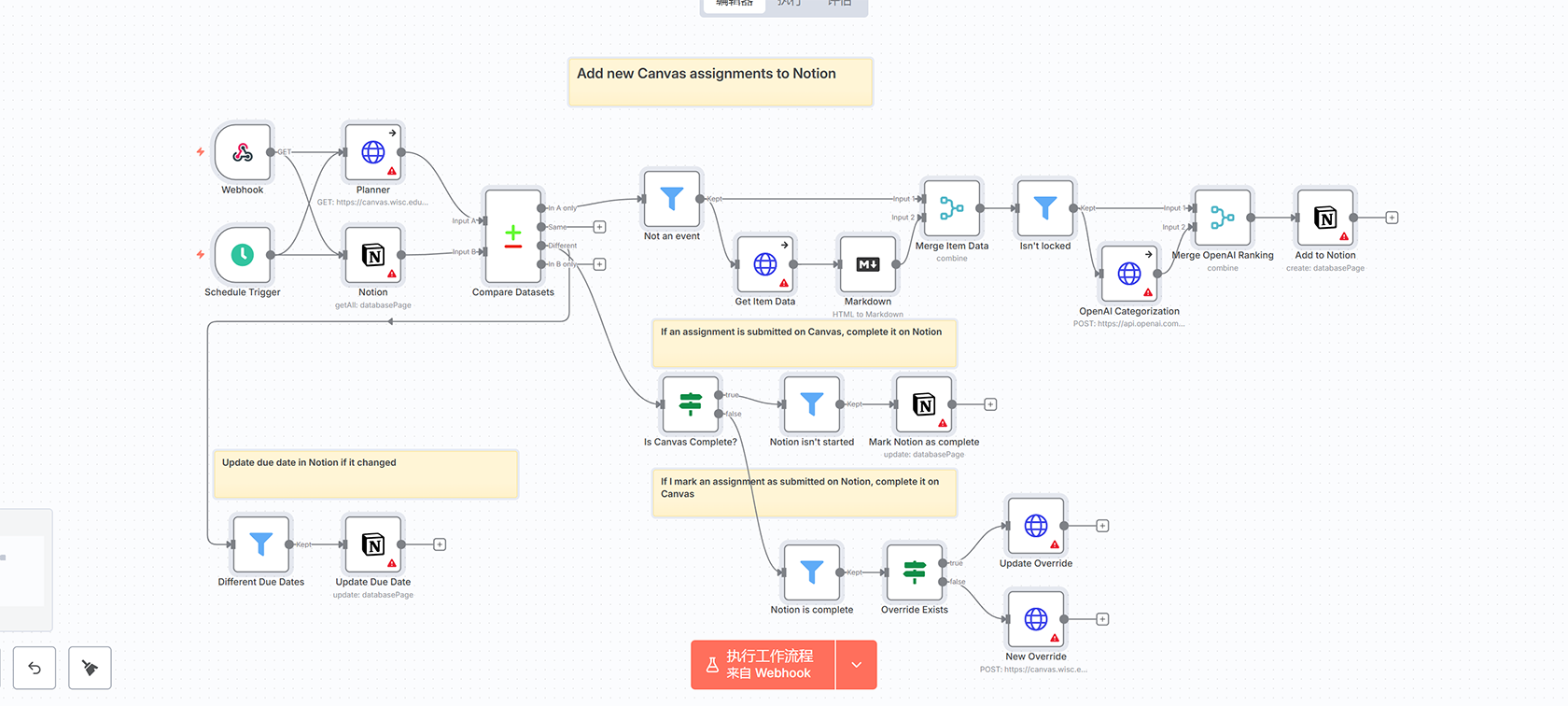Select the Merge Item Data node
The width and height of the screenshot is (1568, 706).
point(951,208)
